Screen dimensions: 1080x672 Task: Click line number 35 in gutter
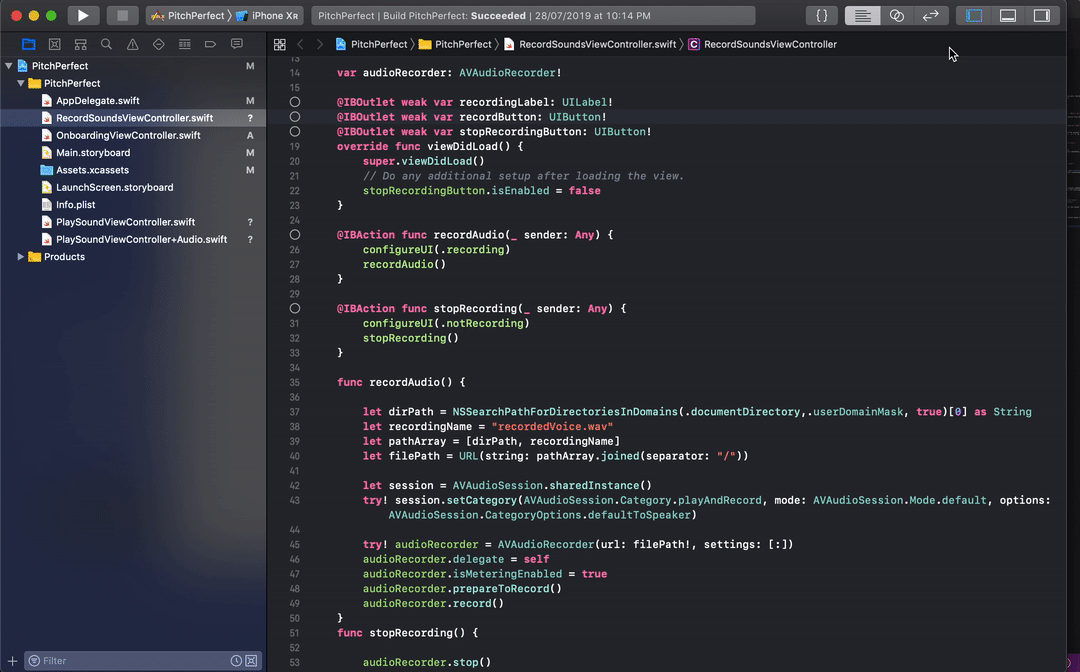[294, 382]
